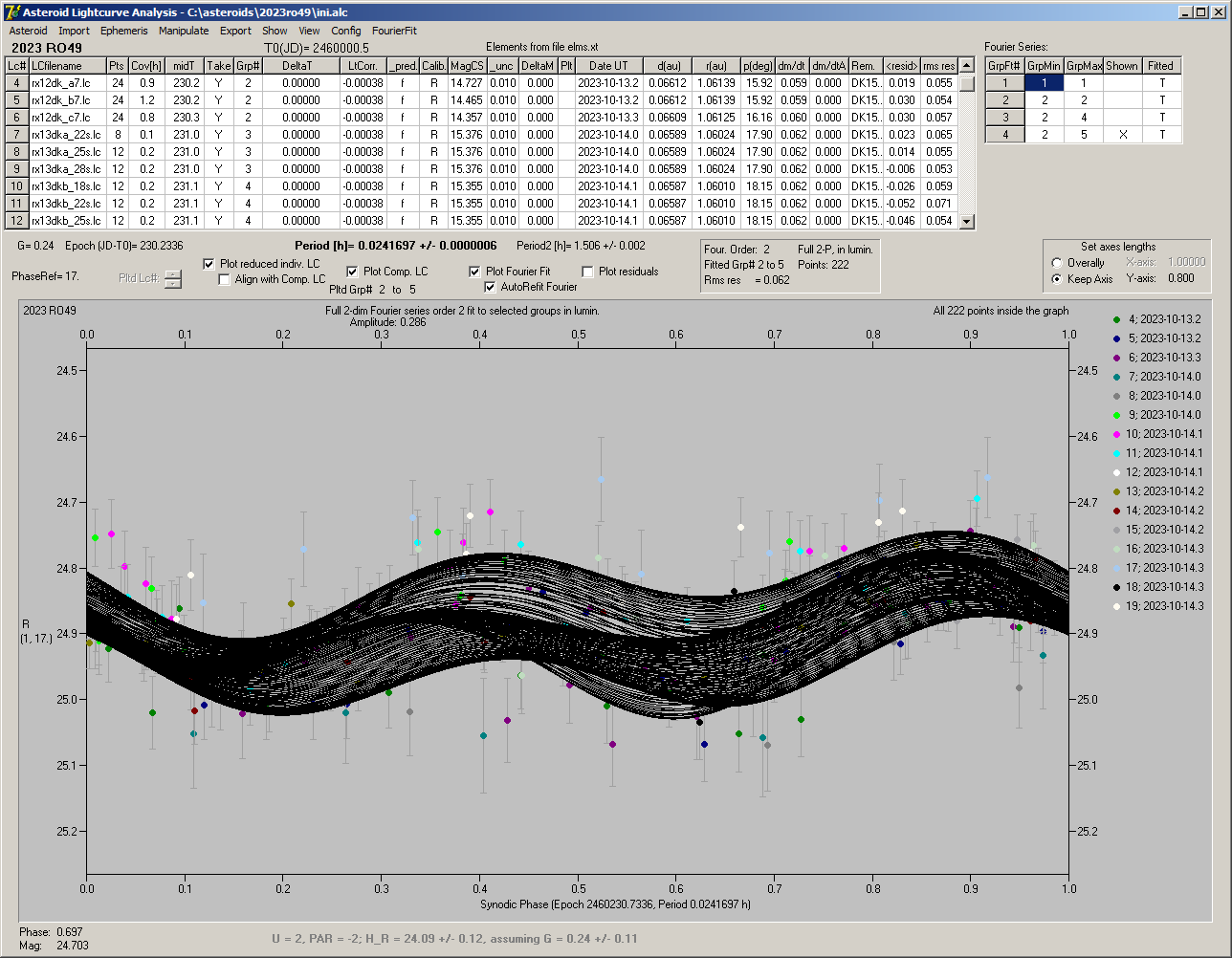Image resolution: width=1232 pixels, height=958 pixels.
Task: Click the Grp# column header
Action: point(247,66)
